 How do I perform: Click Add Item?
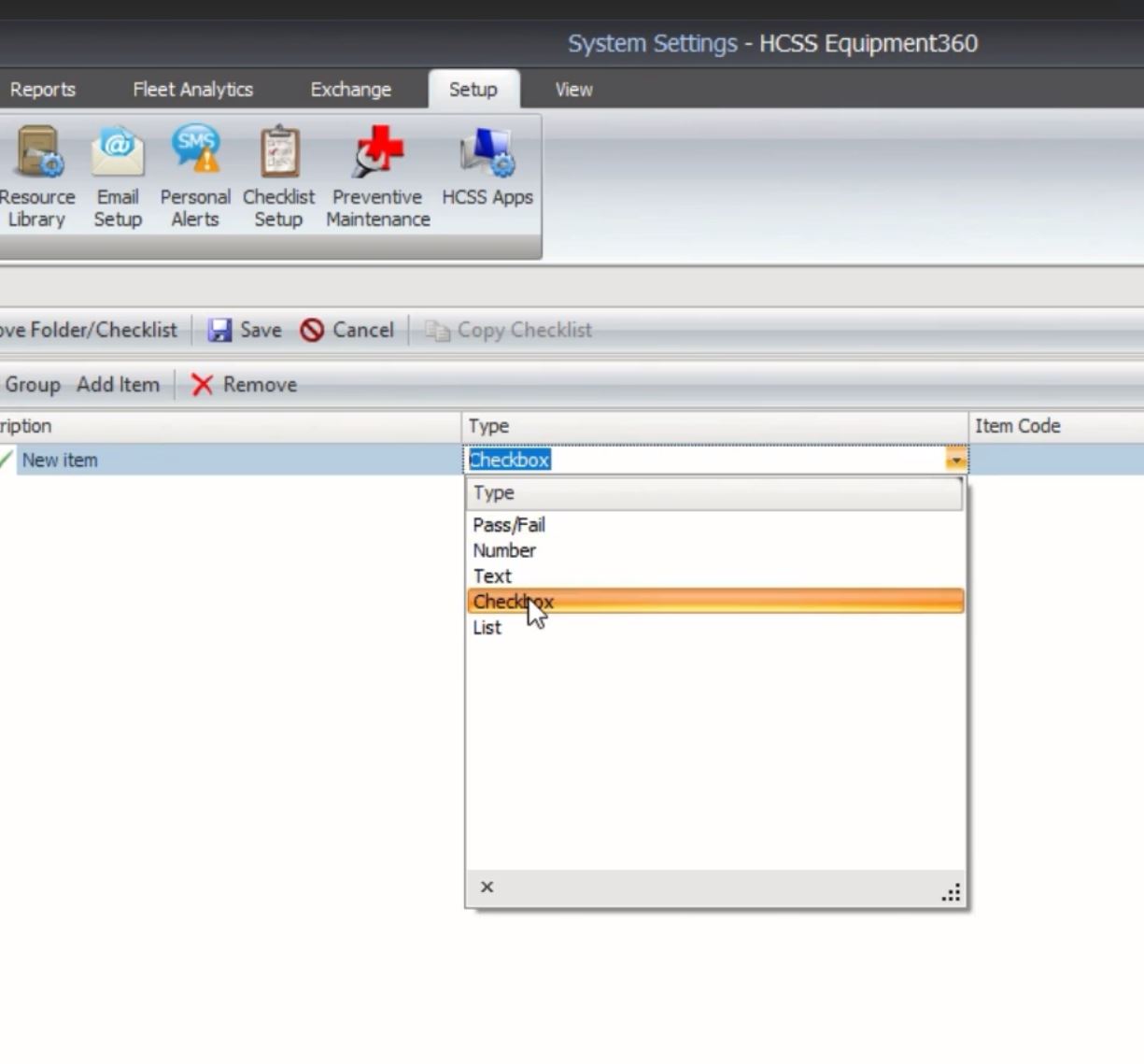pyautogui.click(x=118, y=384)
